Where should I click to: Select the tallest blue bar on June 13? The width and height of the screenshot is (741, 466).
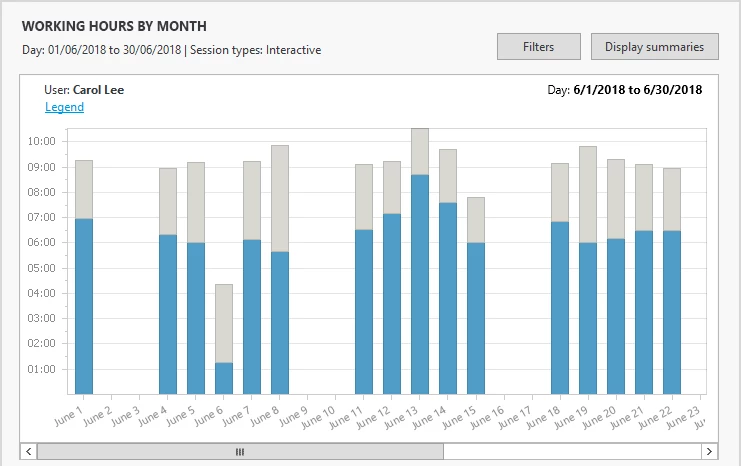(x=420, y=284)
